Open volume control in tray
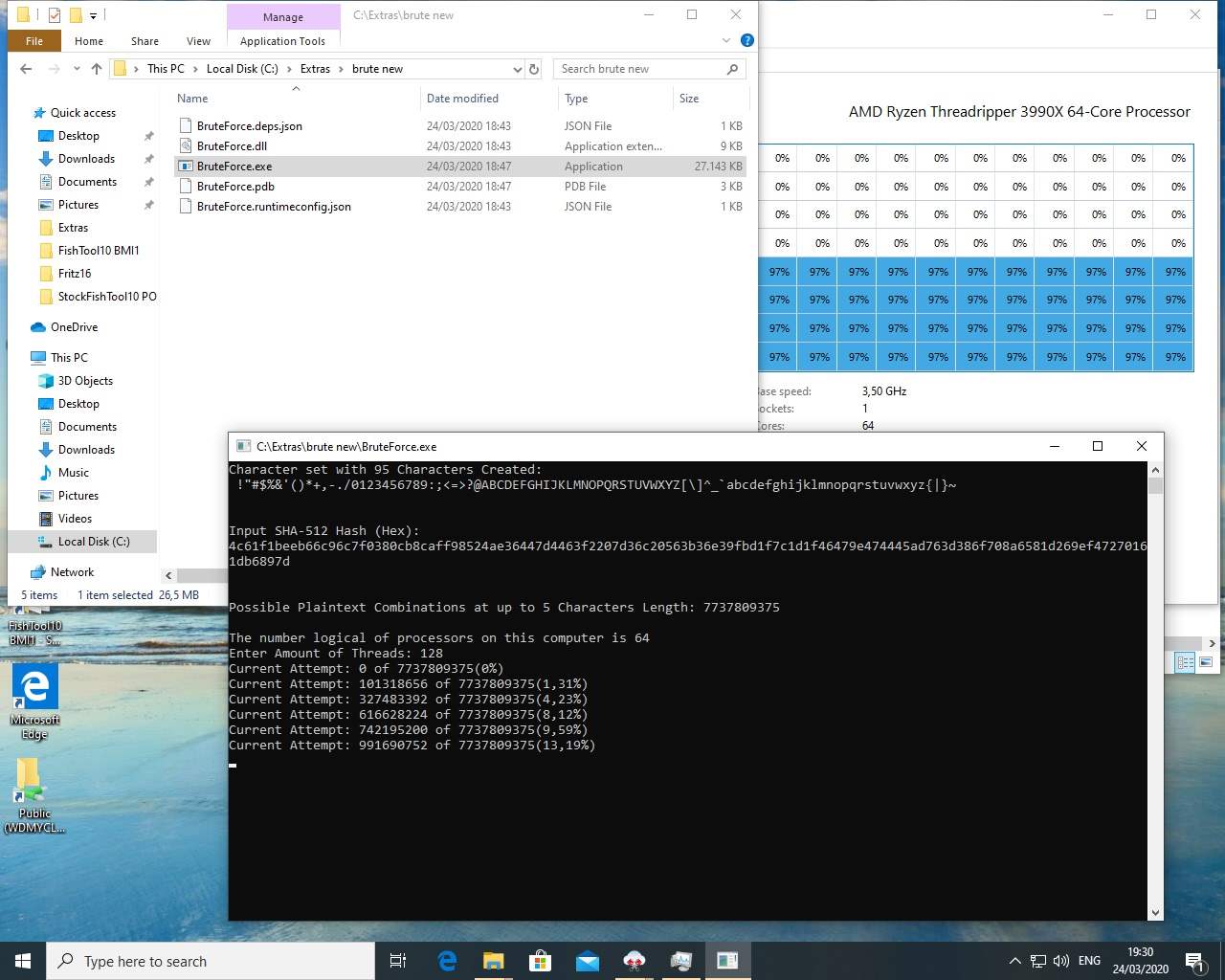The image size is (1225, 980). pyautogui.click(x=1060, y=961)
